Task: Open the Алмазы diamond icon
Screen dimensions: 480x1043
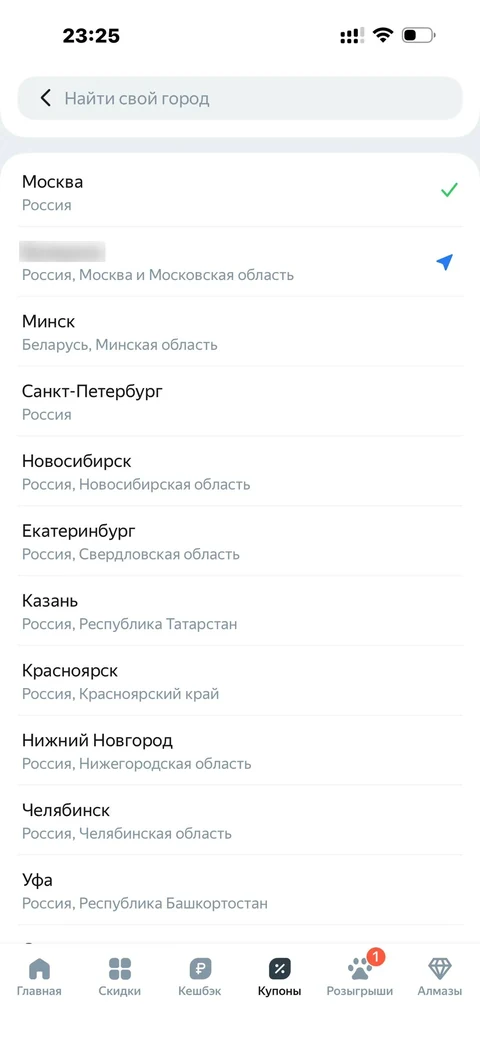Action: tap(439, 968)
